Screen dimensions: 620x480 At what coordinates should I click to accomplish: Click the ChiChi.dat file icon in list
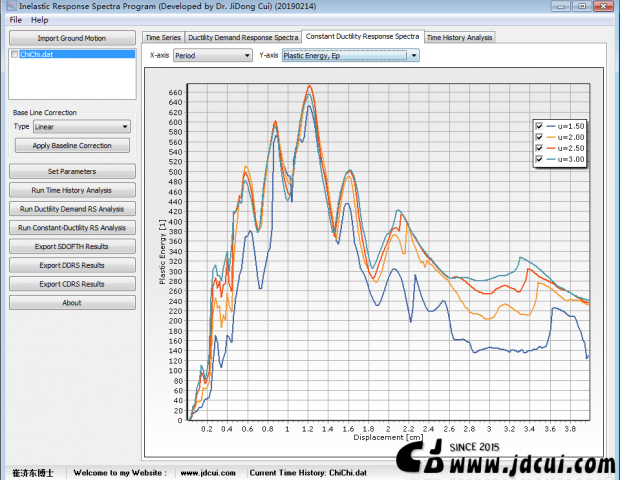click(x=14, y=55)
